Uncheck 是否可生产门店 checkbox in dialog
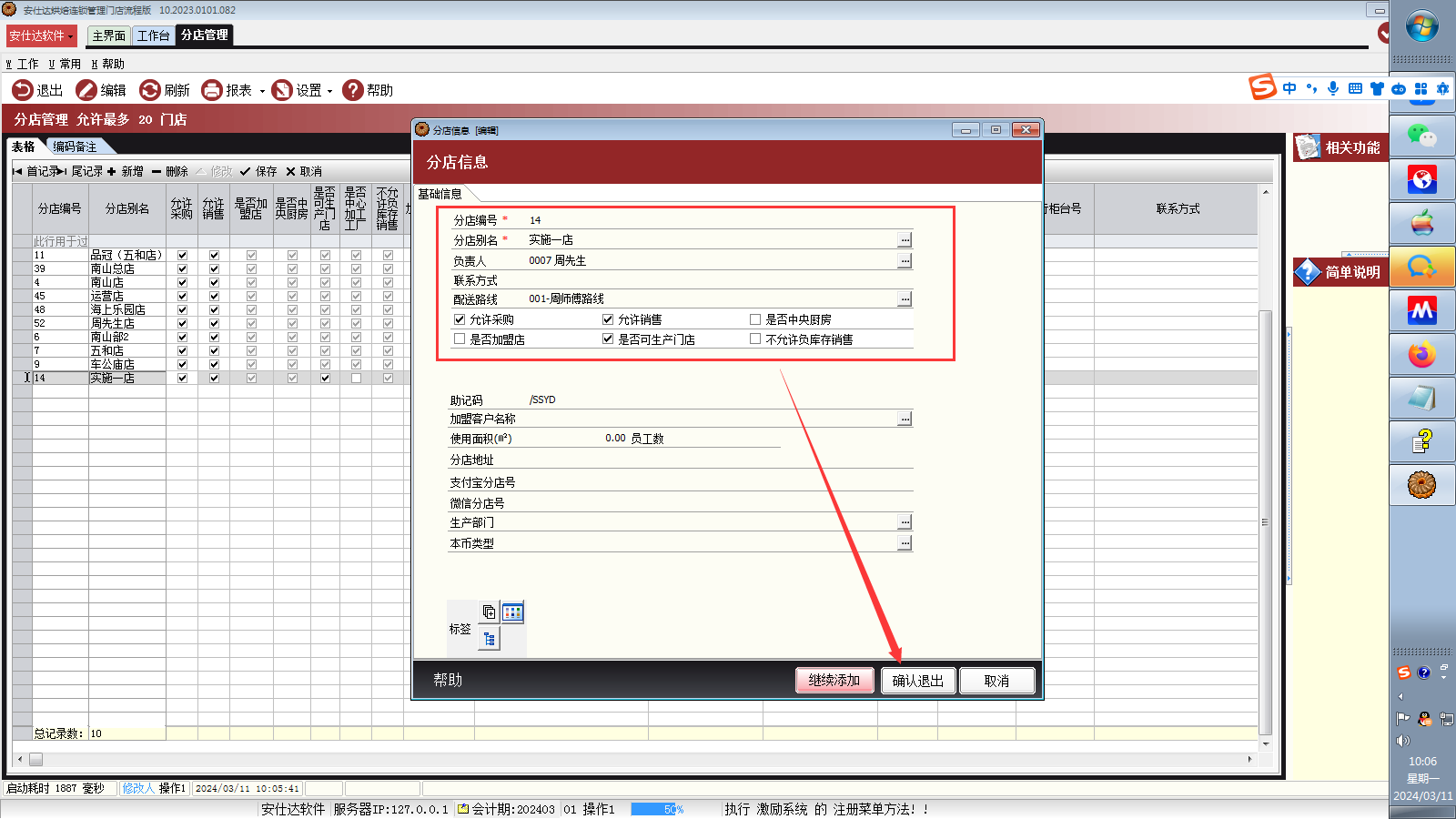This screenshot has height=819, width=1456. (608, 339)
